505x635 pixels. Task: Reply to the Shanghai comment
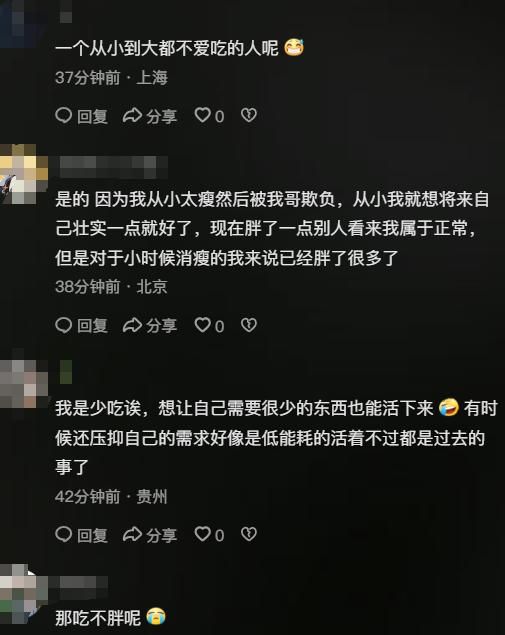[81, 116]
